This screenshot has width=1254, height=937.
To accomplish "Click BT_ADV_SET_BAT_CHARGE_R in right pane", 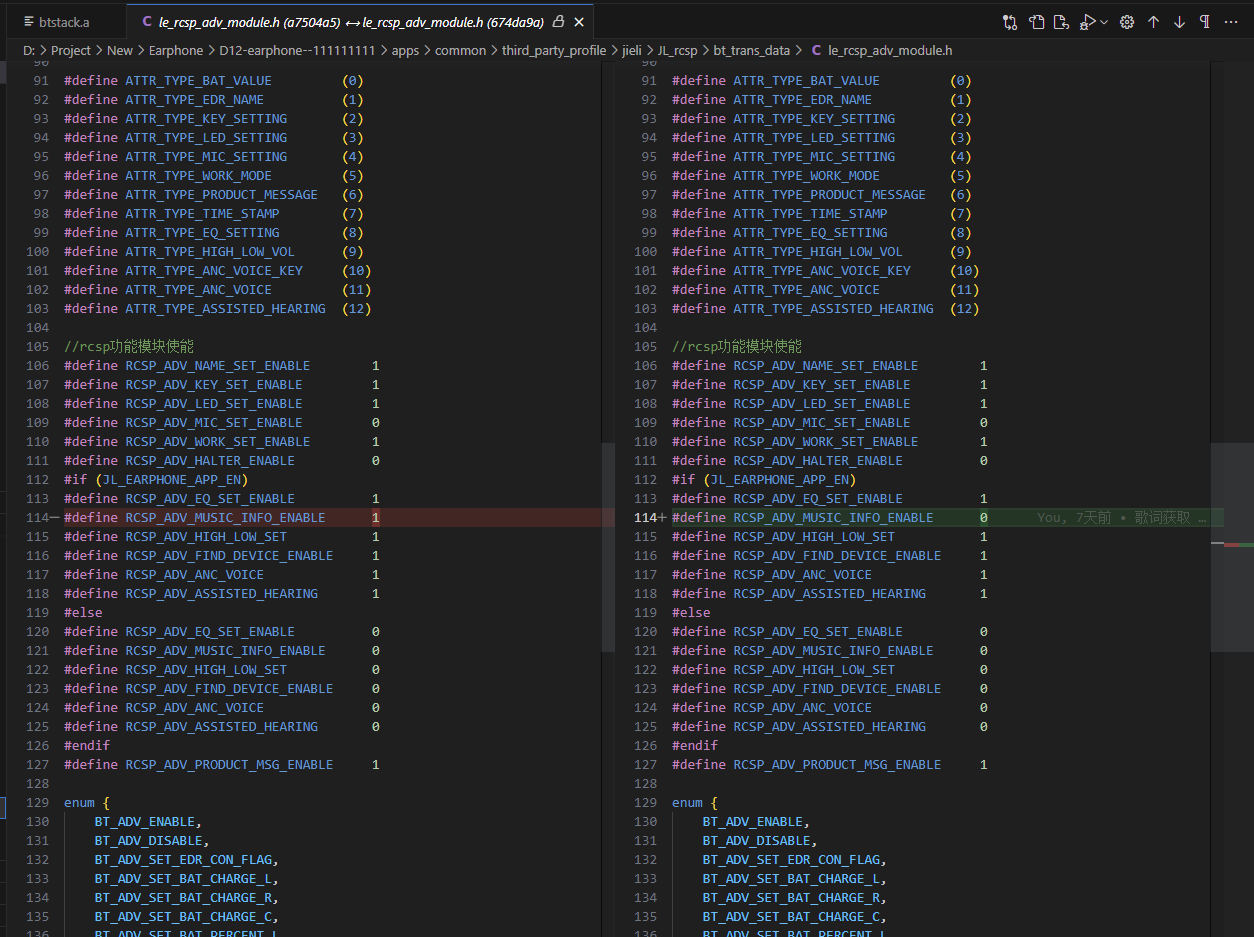I will coord(791,898).
